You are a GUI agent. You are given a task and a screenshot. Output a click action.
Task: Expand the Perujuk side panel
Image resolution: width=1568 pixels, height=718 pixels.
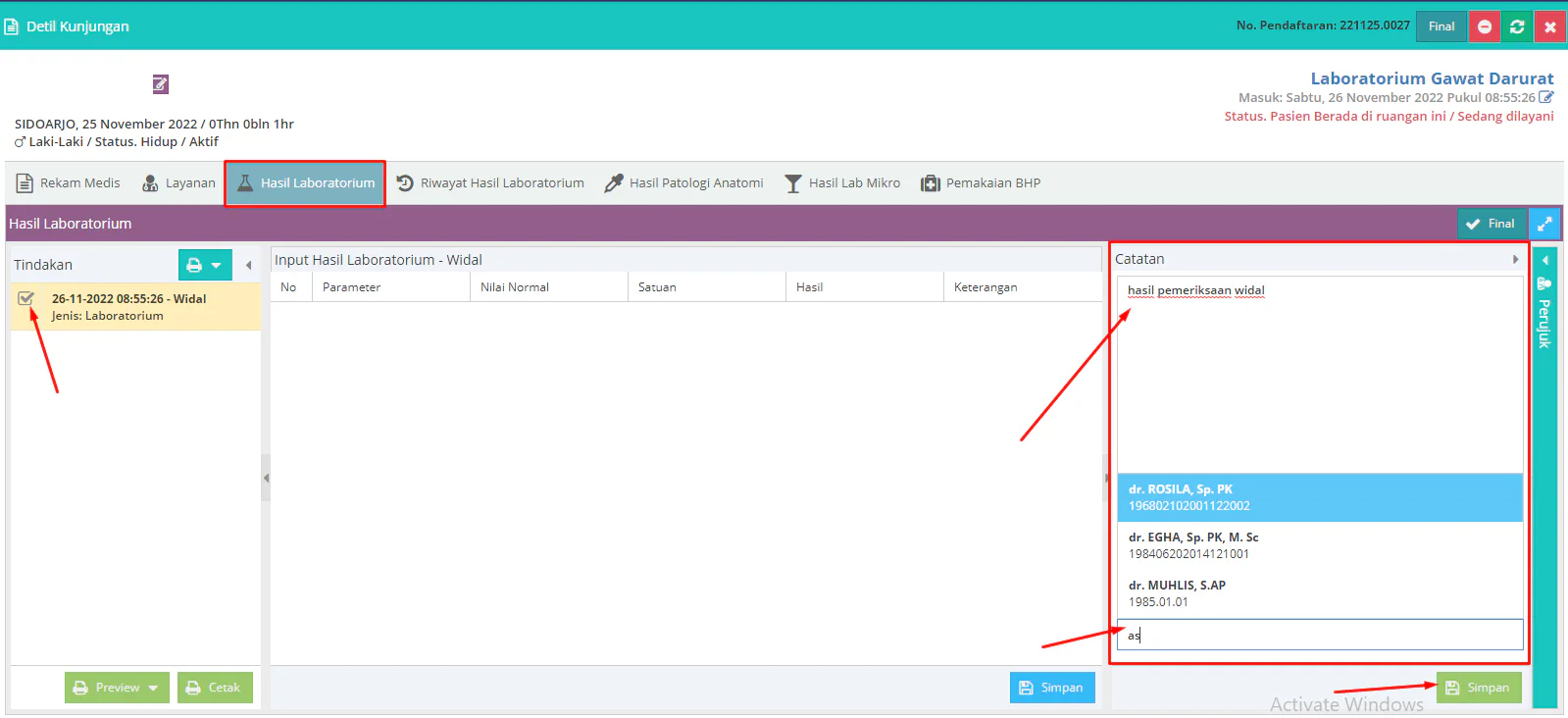(1544, 261)
